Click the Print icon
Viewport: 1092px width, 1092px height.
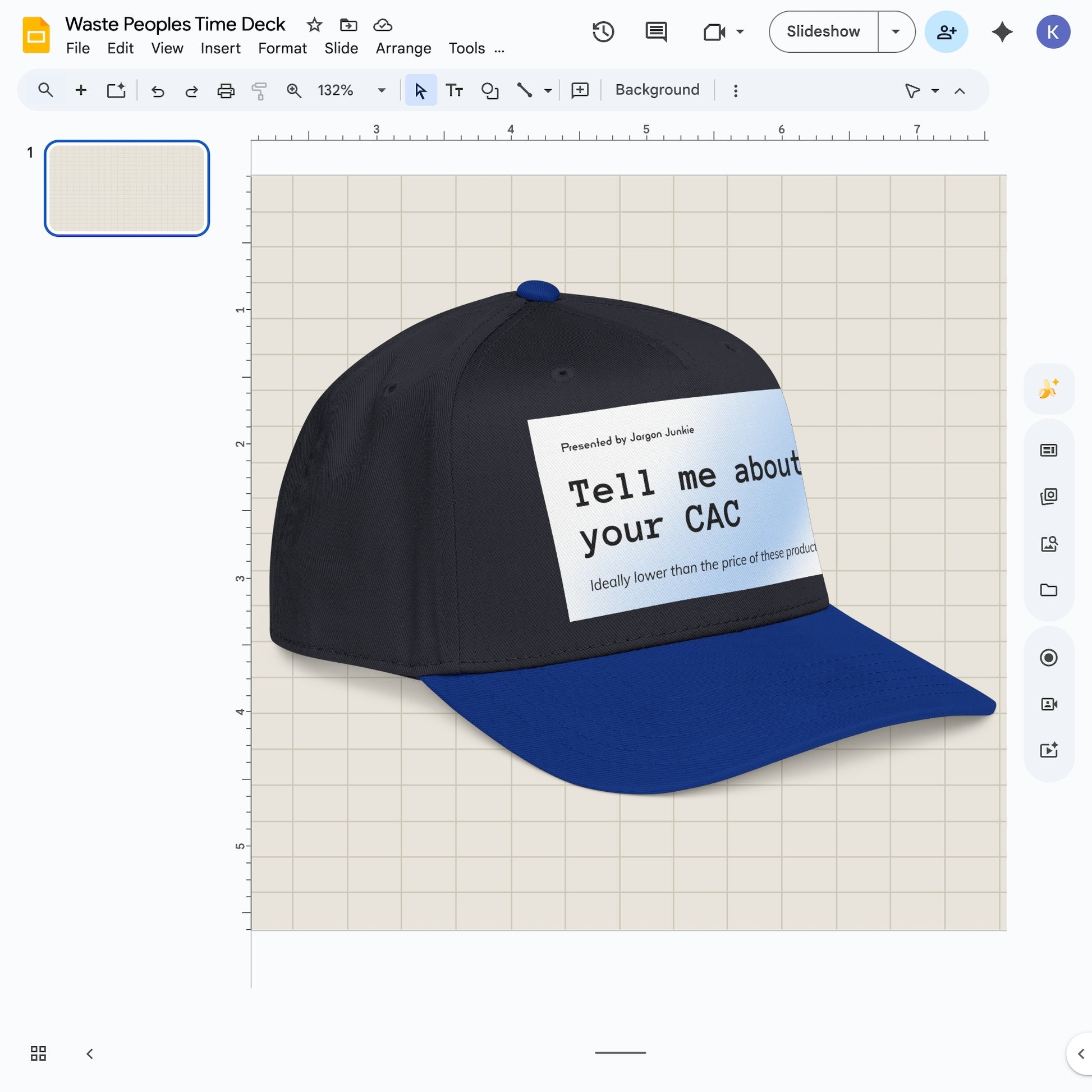[226, 90]
